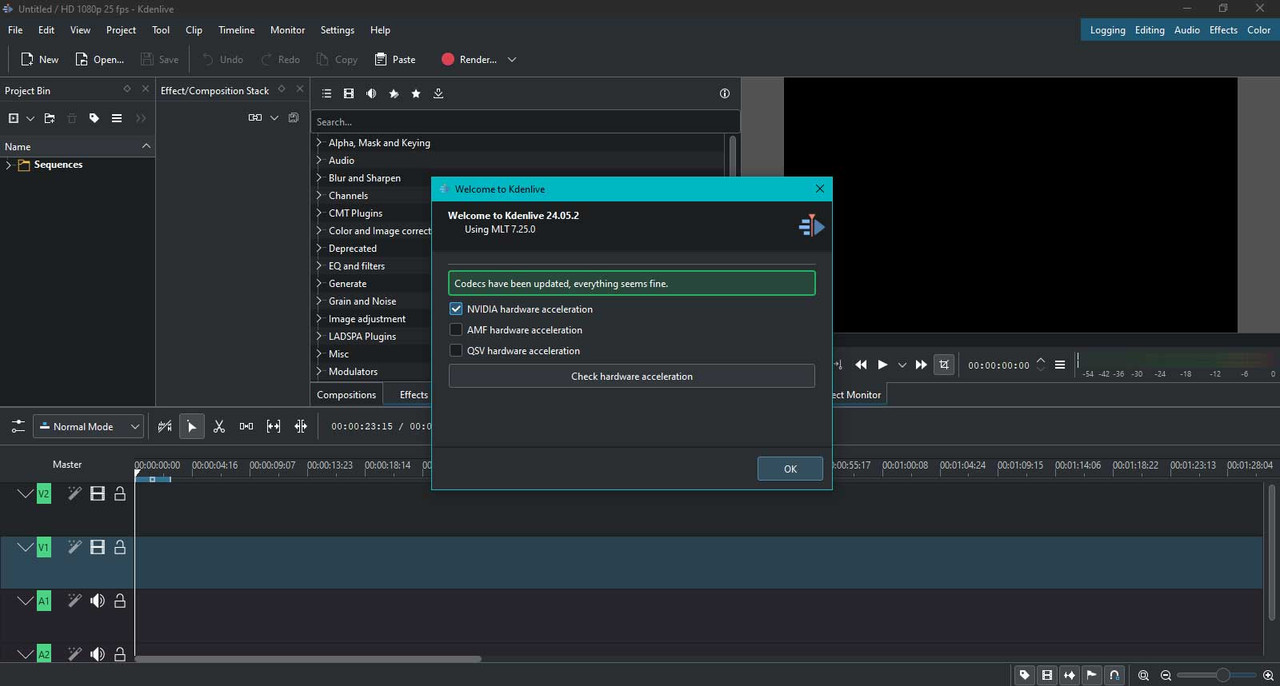Screen dimensions: 1280x686
Task: Show favorite effects star icon
Action: tap(416, 93)
